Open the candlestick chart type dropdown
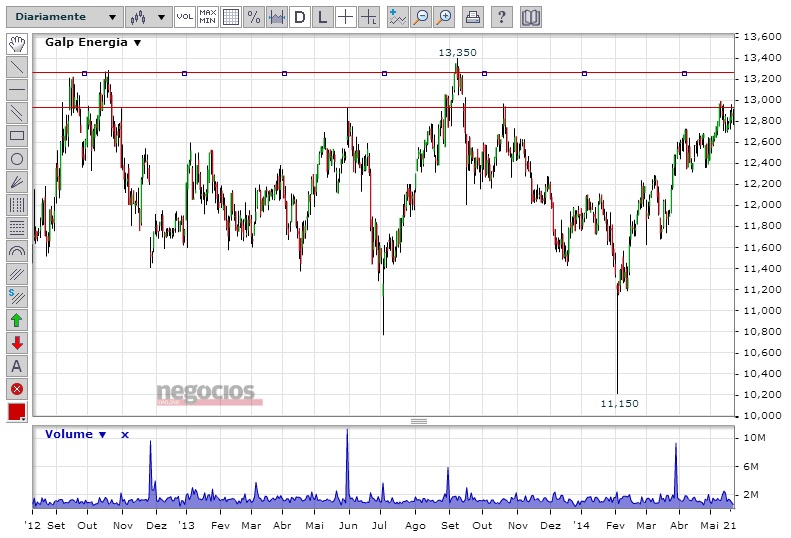This screenshot has width=791, height=538. click(148, 17)
